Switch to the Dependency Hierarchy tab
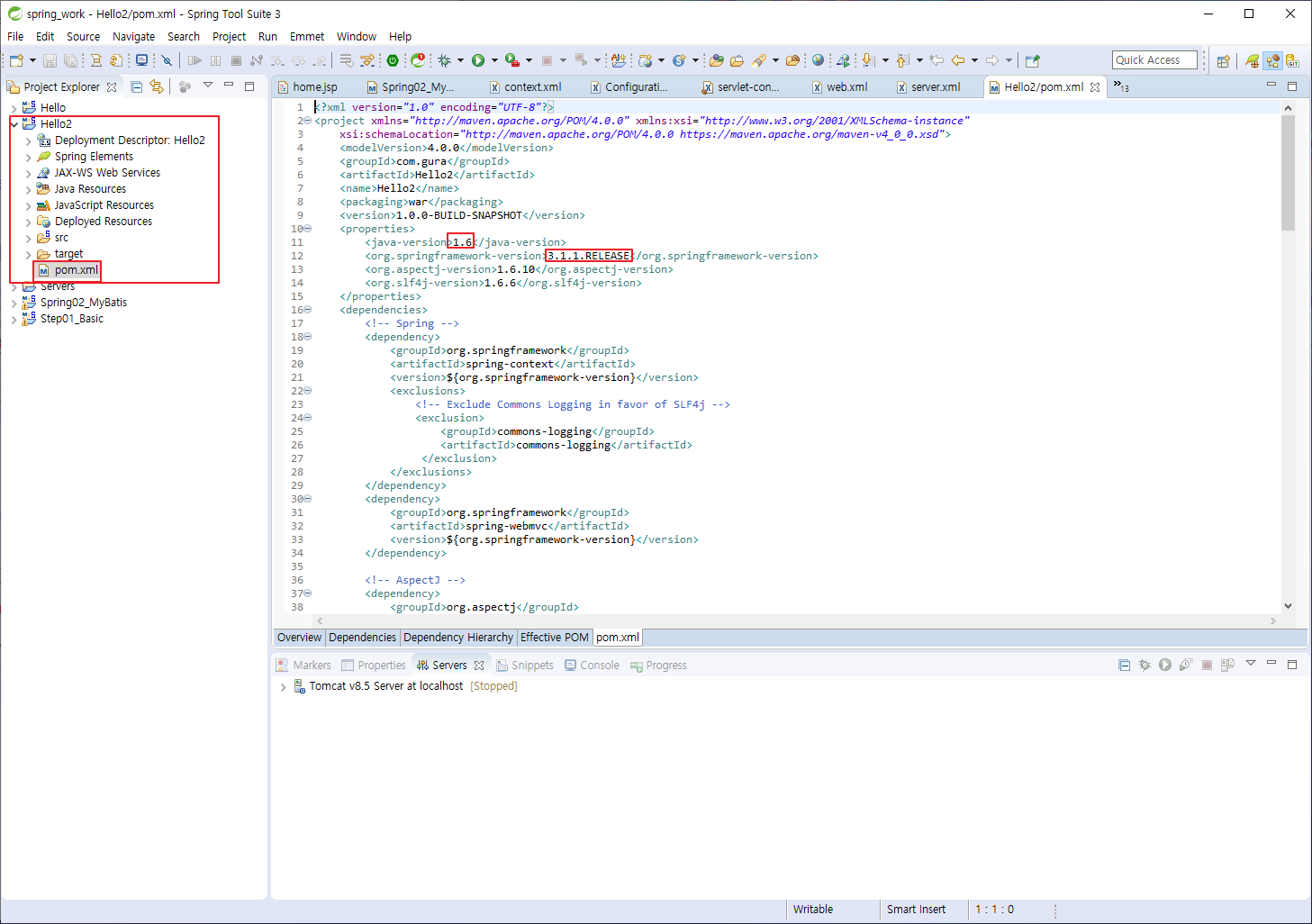The width and height of the screenshot is (1312, 924). click(458, 637)
